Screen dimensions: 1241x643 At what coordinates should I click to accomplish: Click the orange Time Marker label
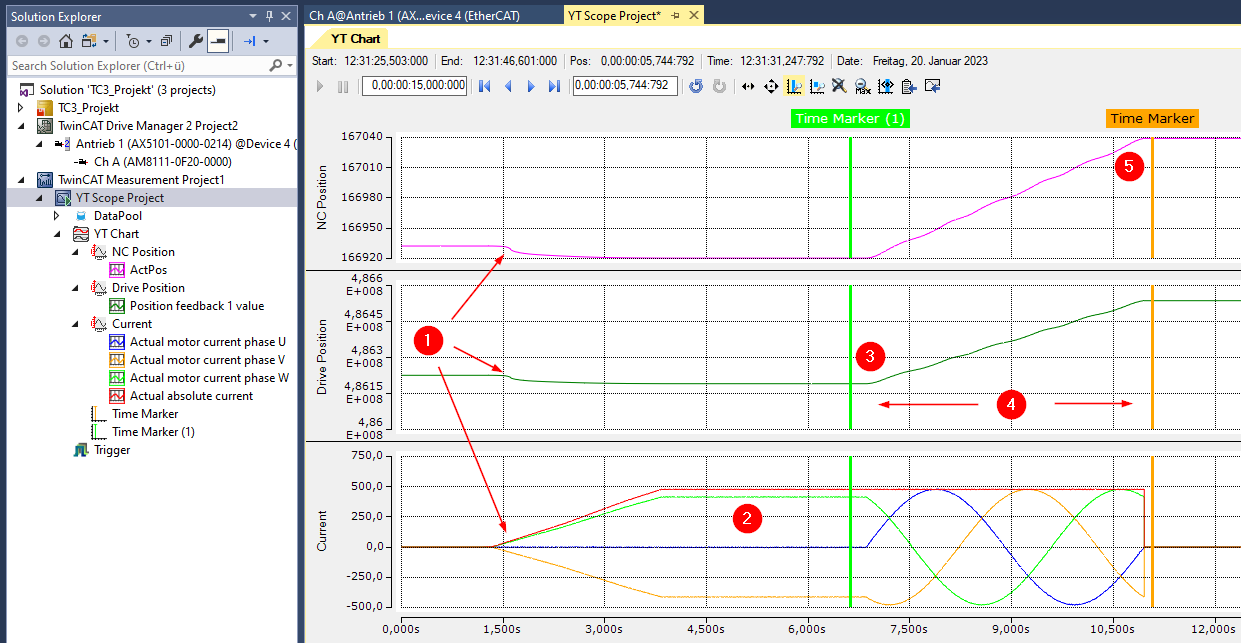tap(1152, 118)
